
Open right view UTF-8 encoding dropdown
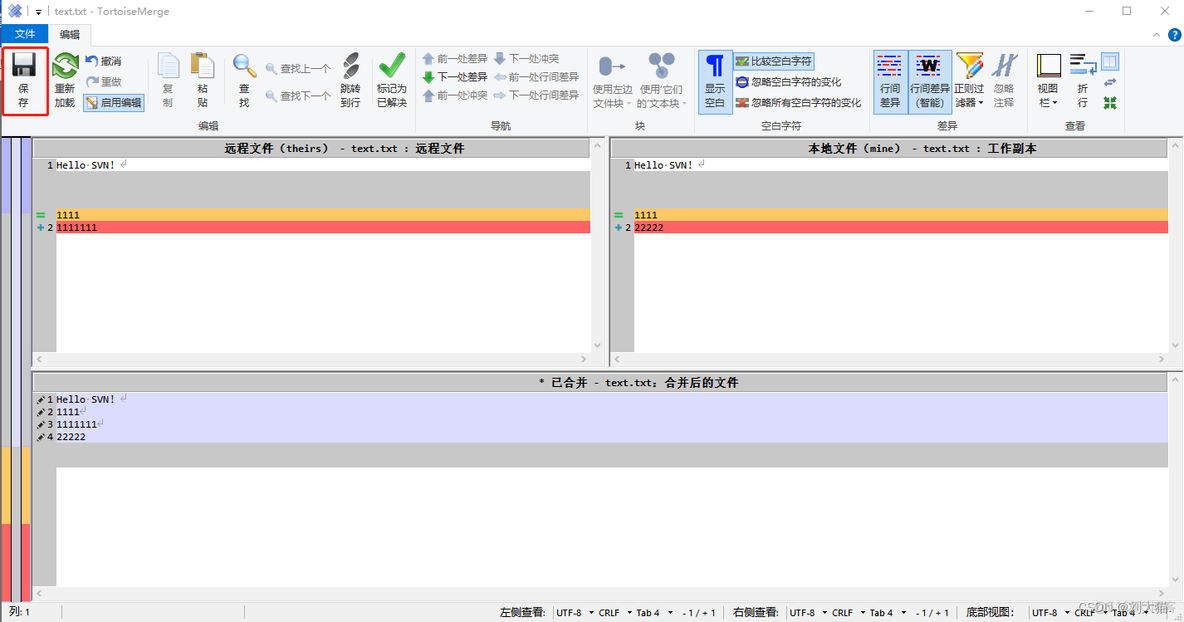[808, 612]
